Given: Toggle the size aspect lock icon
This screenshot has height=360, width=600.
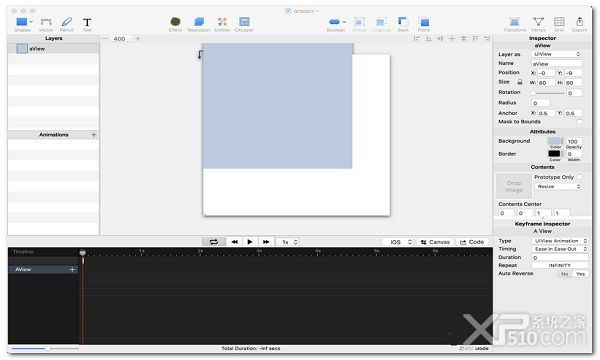Looking at the screenshot, I should pyautogui.click(x=520, y=82).
